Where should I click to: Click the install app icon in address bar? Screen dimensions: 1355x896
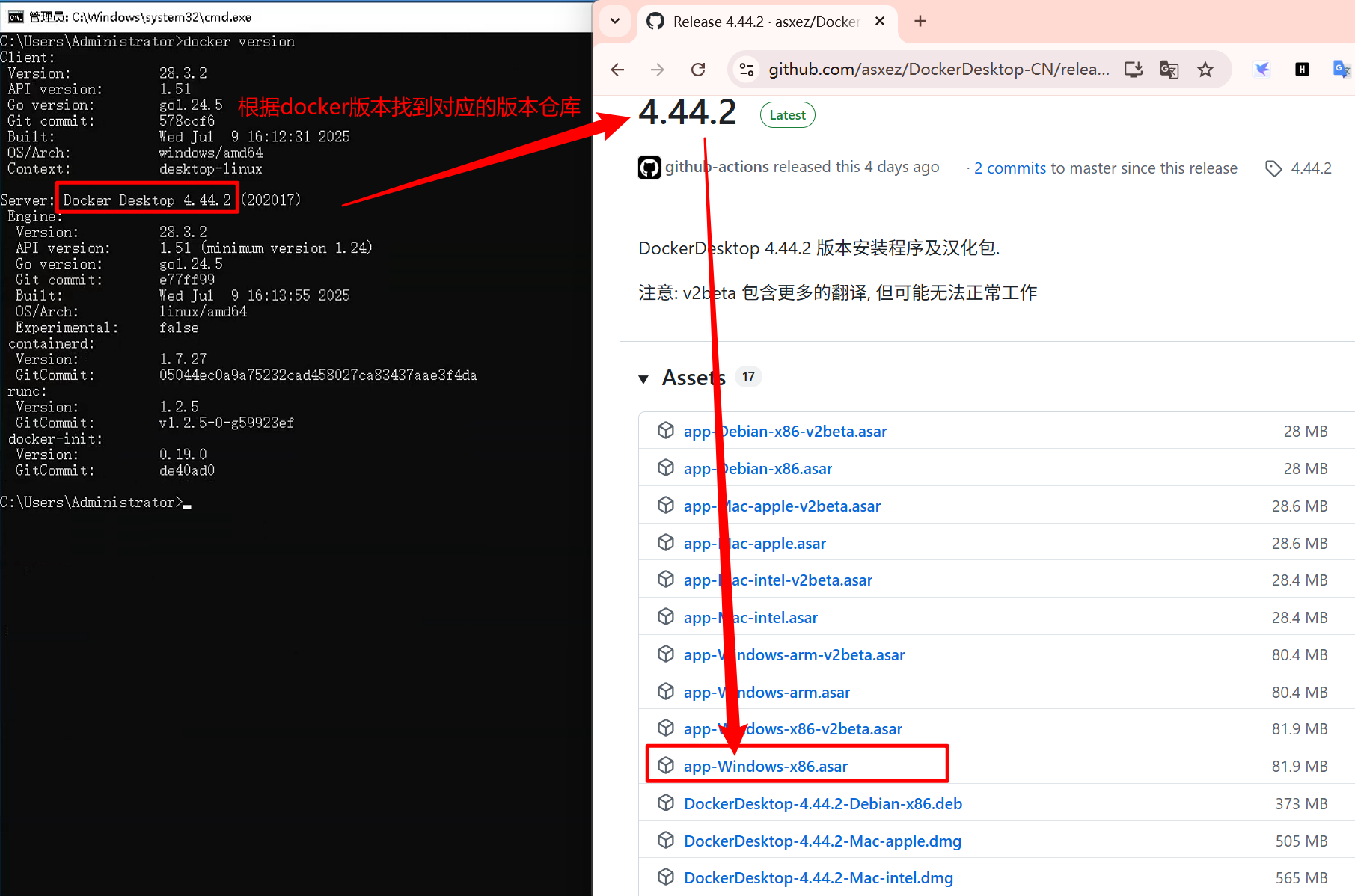1134,70
